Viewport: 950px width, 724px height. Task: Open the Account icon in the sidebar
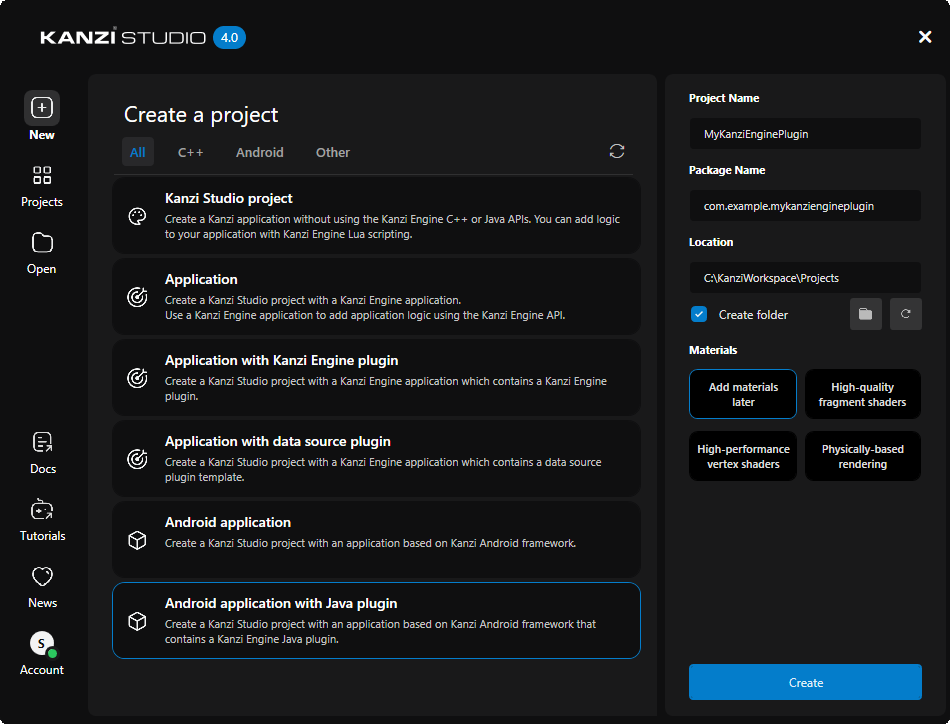(x=41, y=643)
